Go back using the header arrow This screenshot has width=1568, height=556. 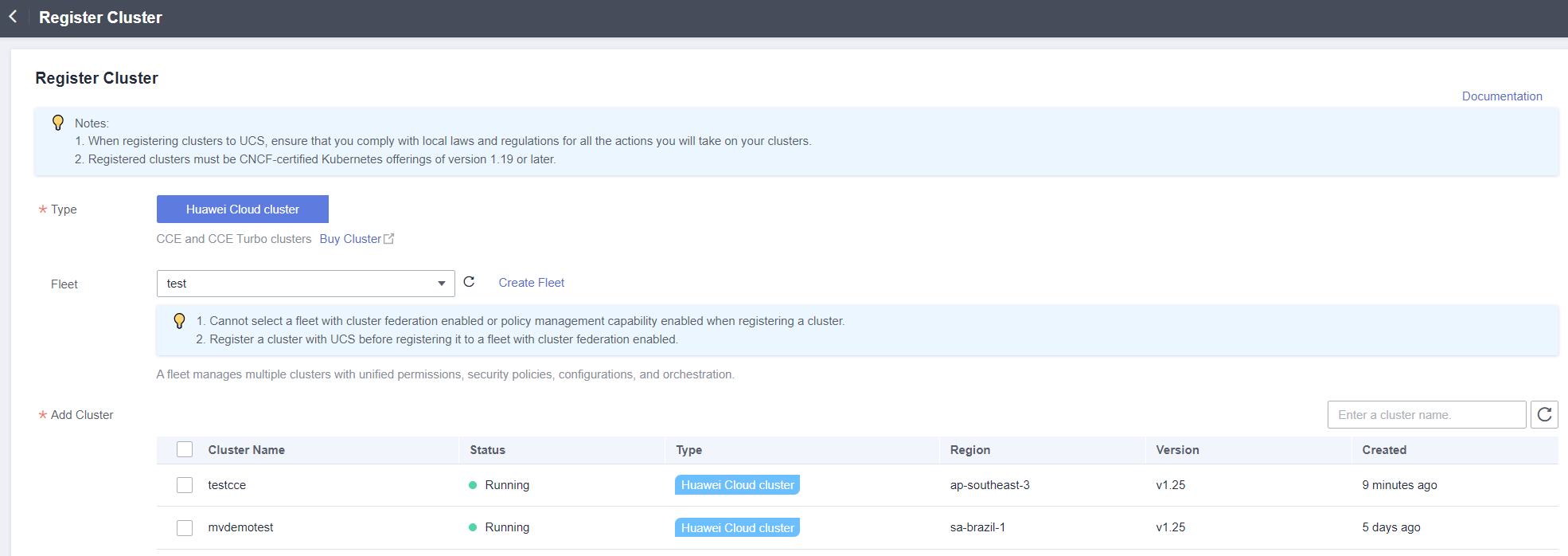point(13,17)
